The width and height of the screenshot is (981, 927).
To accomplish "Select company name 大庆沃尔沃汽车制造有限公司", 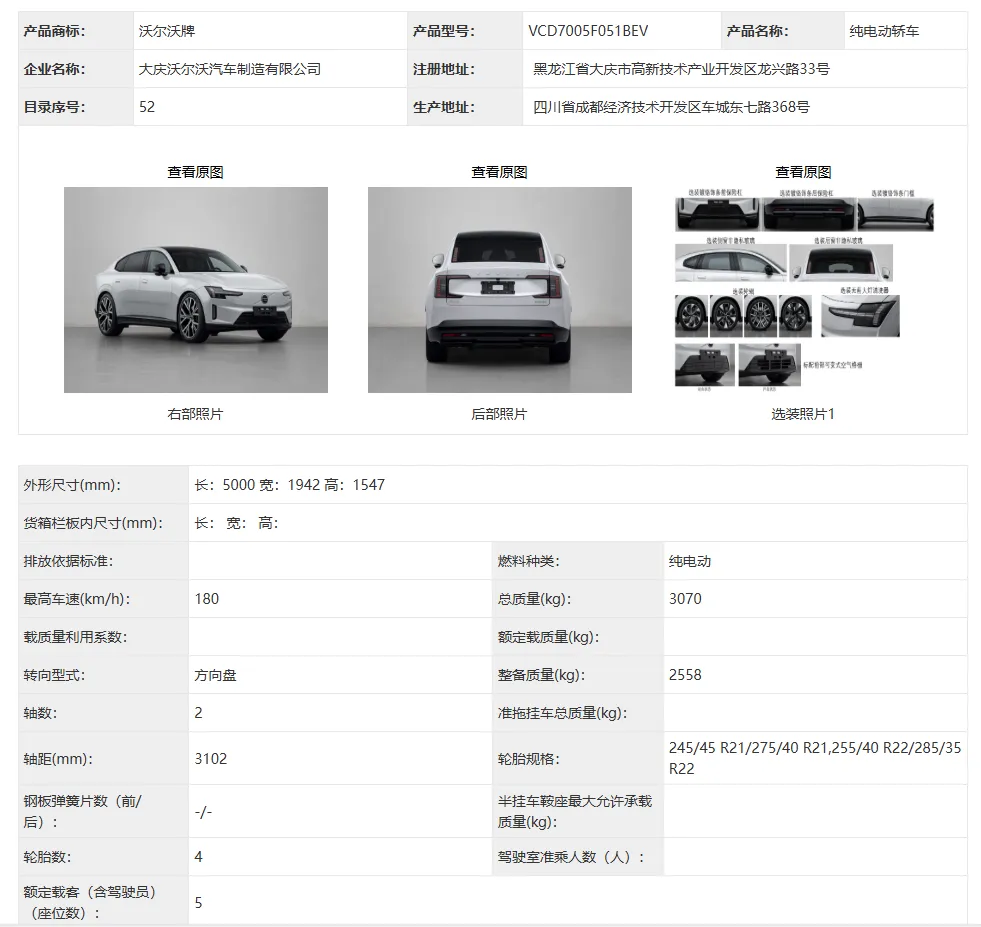I will 230,69.
